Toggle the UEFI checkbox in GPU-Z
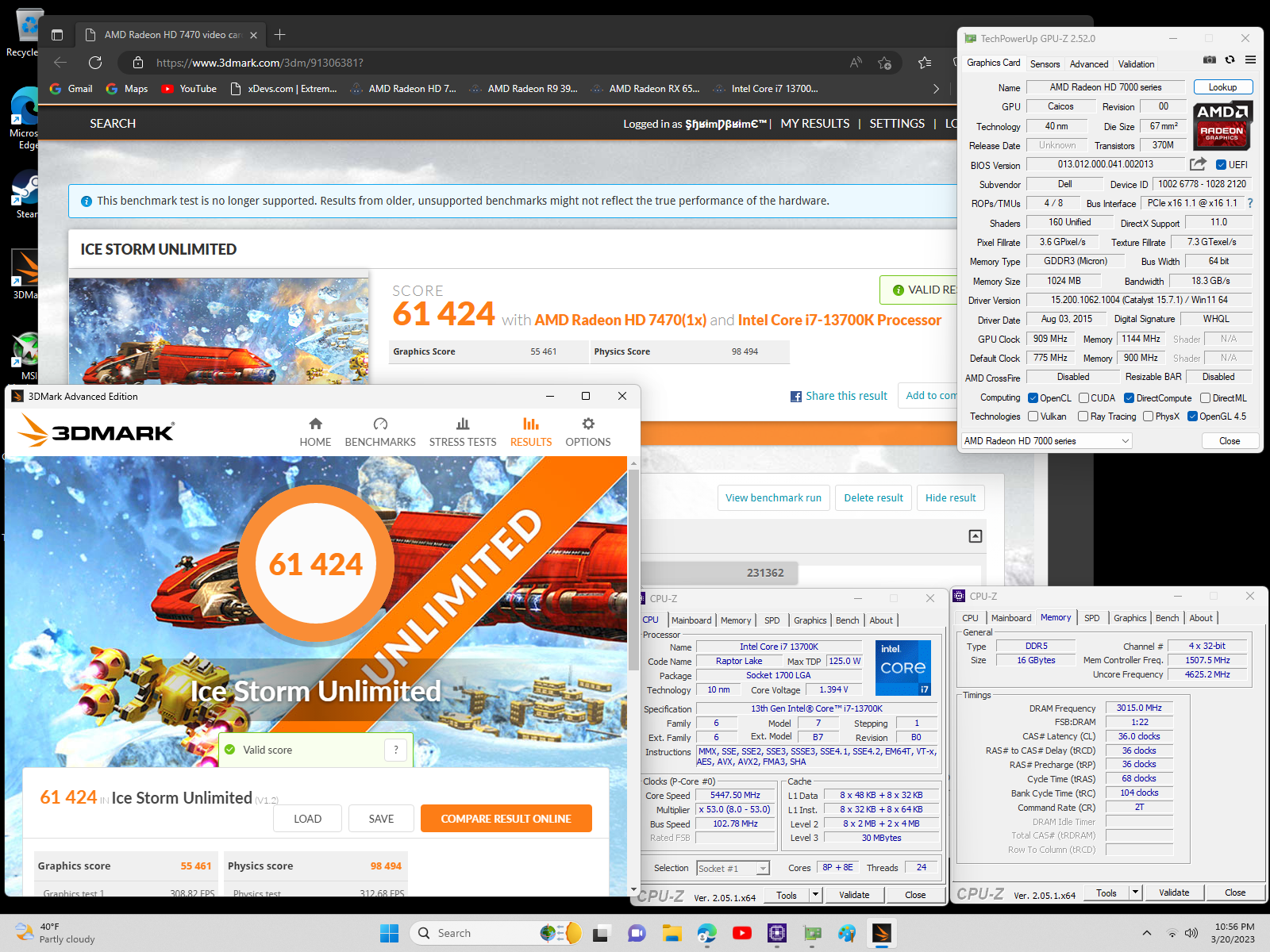This screenshot has width=1270, height=952. (1221, 165)
